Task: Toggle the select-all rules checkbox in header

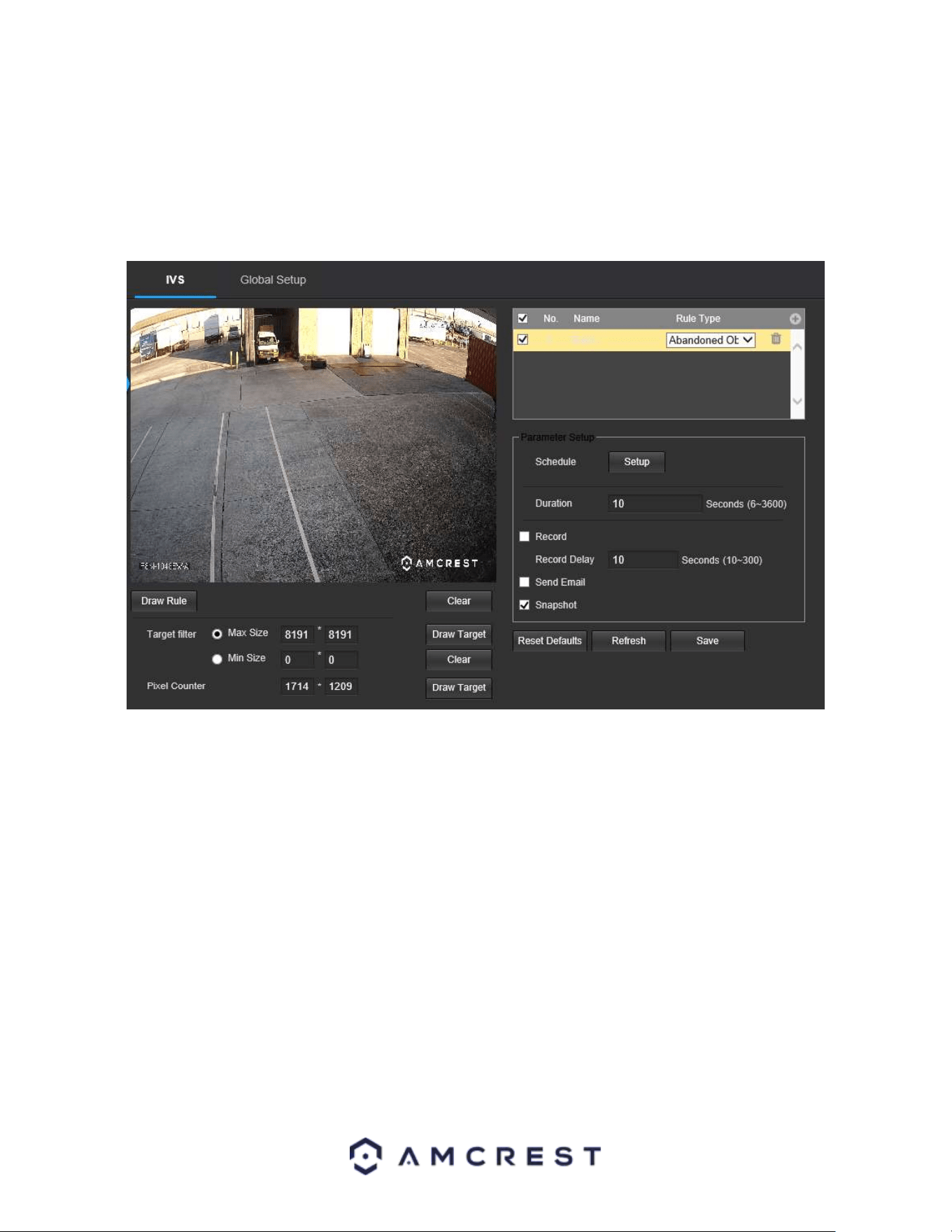Action: pyautogui.click(x=523, y=318)
